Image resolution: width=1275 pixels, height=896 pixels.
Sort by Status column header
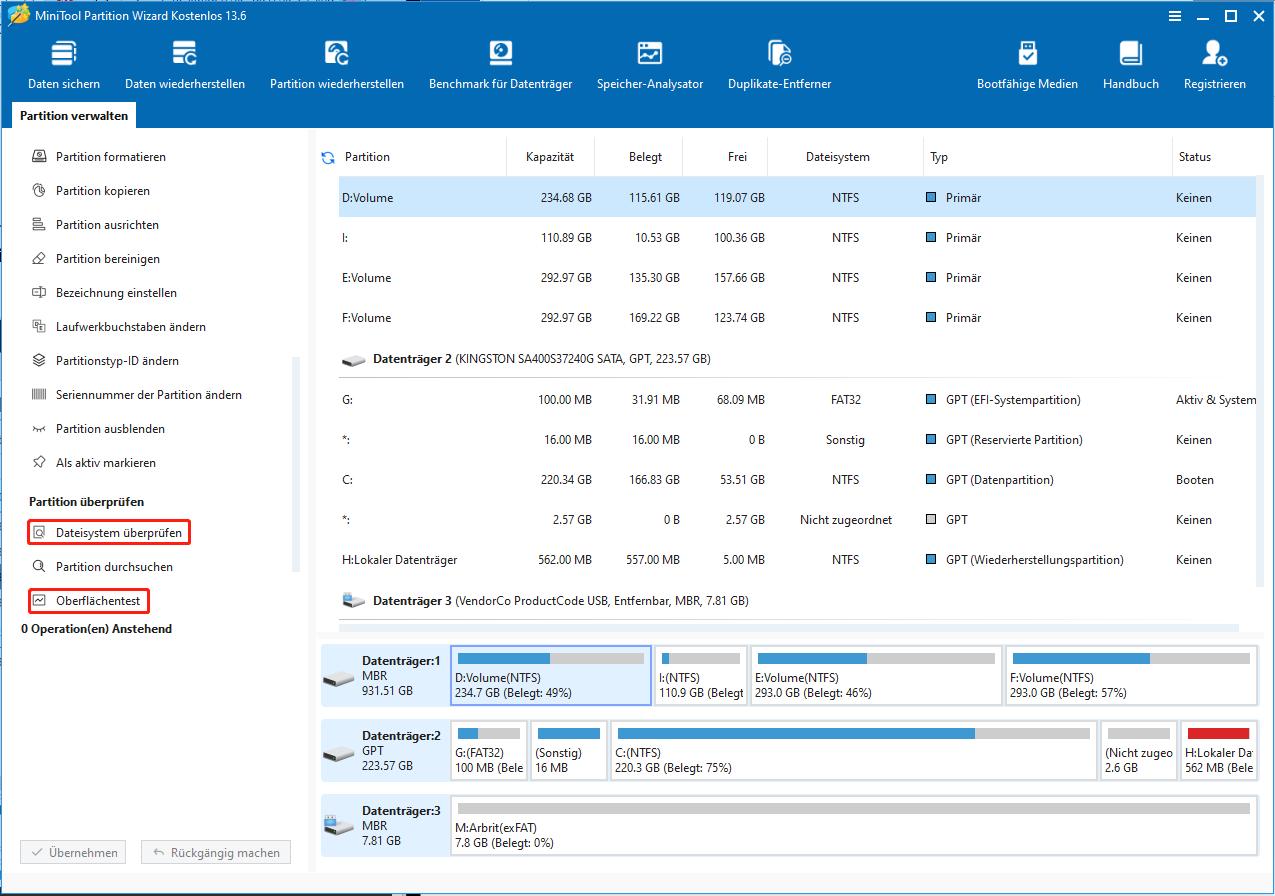coord(1194,157)
